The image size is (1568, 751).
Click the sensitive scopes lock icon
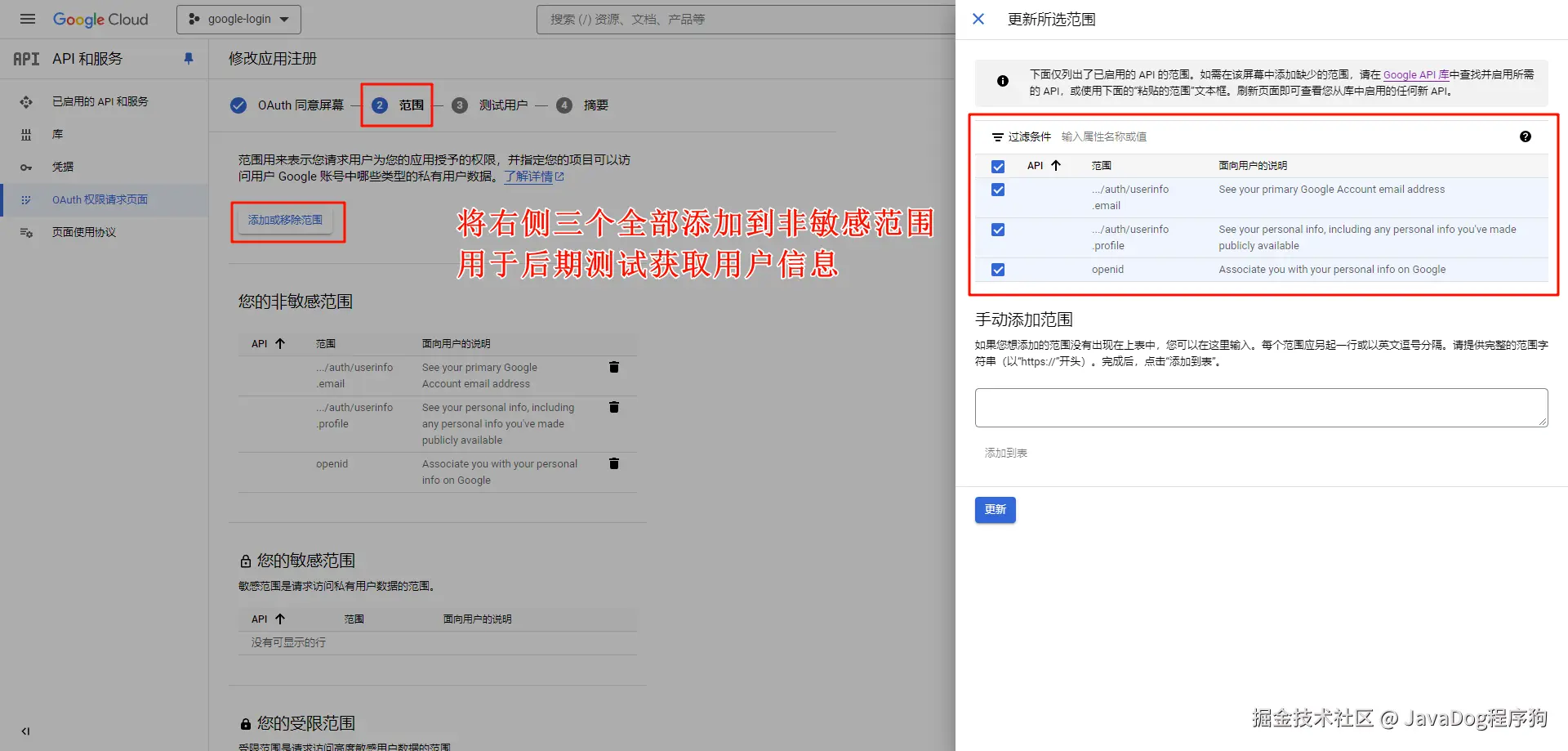pyautogui.click(x=245, y=561)
